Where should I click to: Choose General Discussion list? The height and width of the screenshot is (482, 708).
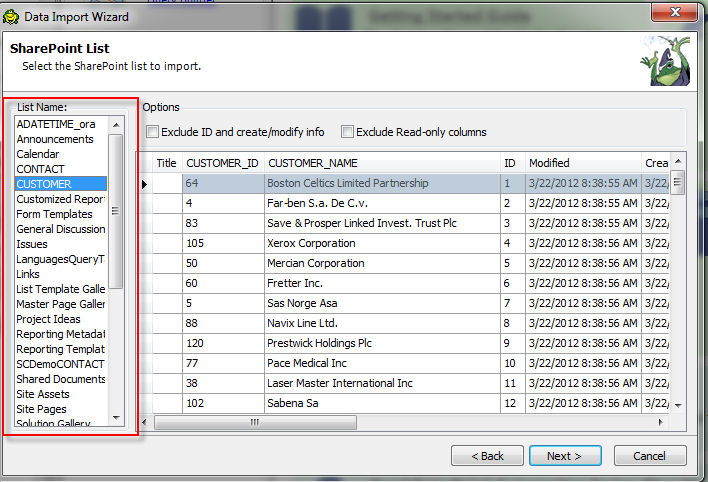tap(61, 229)
